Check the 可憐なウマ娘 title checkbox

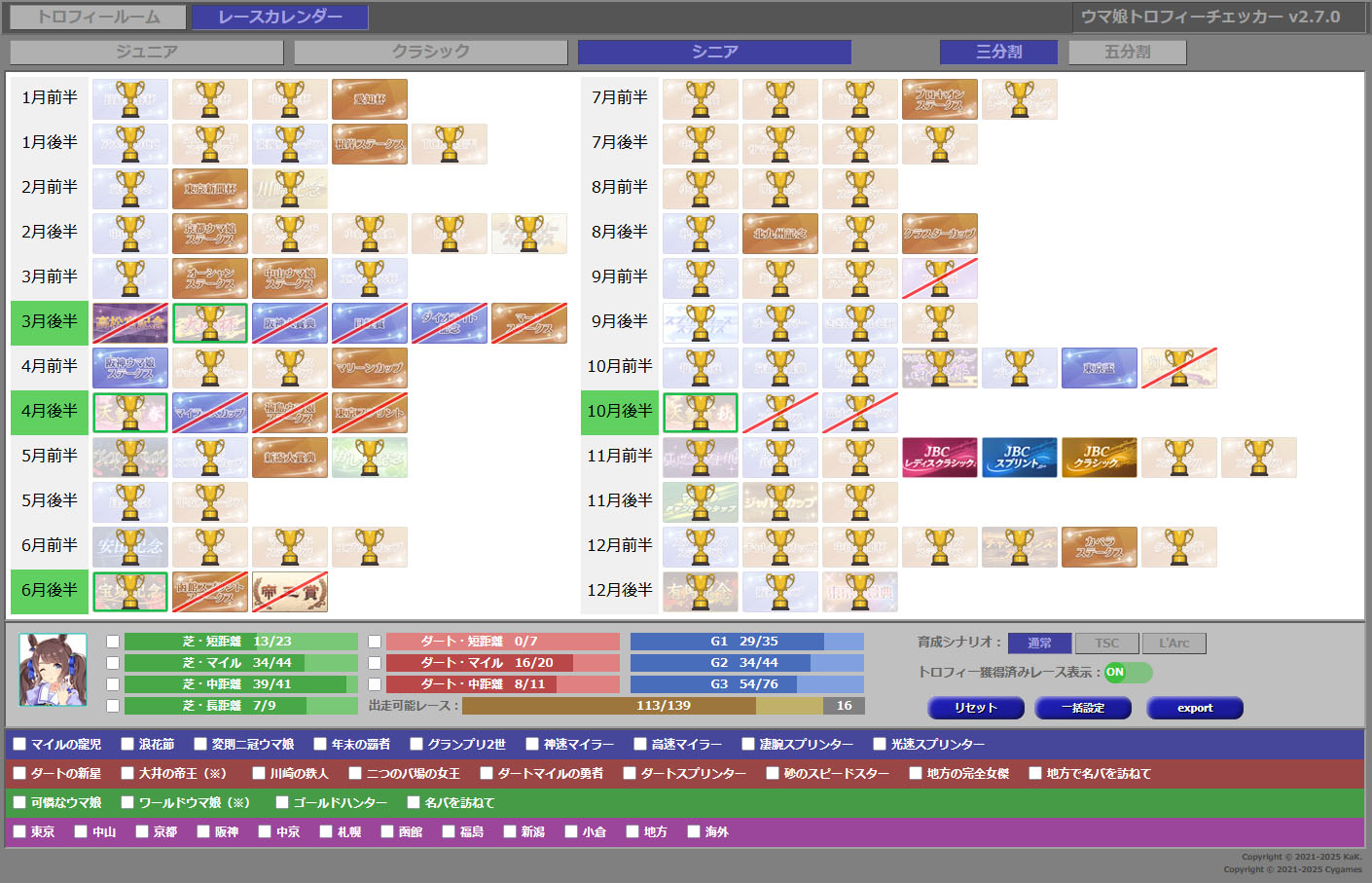pos(19,802)
